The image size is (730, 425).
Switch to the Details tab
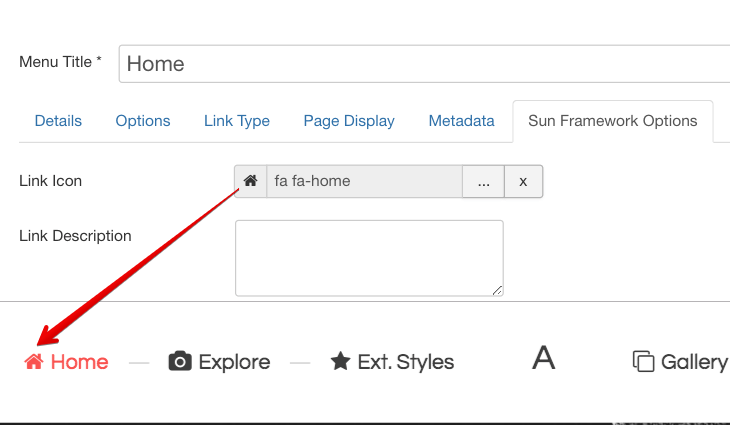tap(58, 121)
